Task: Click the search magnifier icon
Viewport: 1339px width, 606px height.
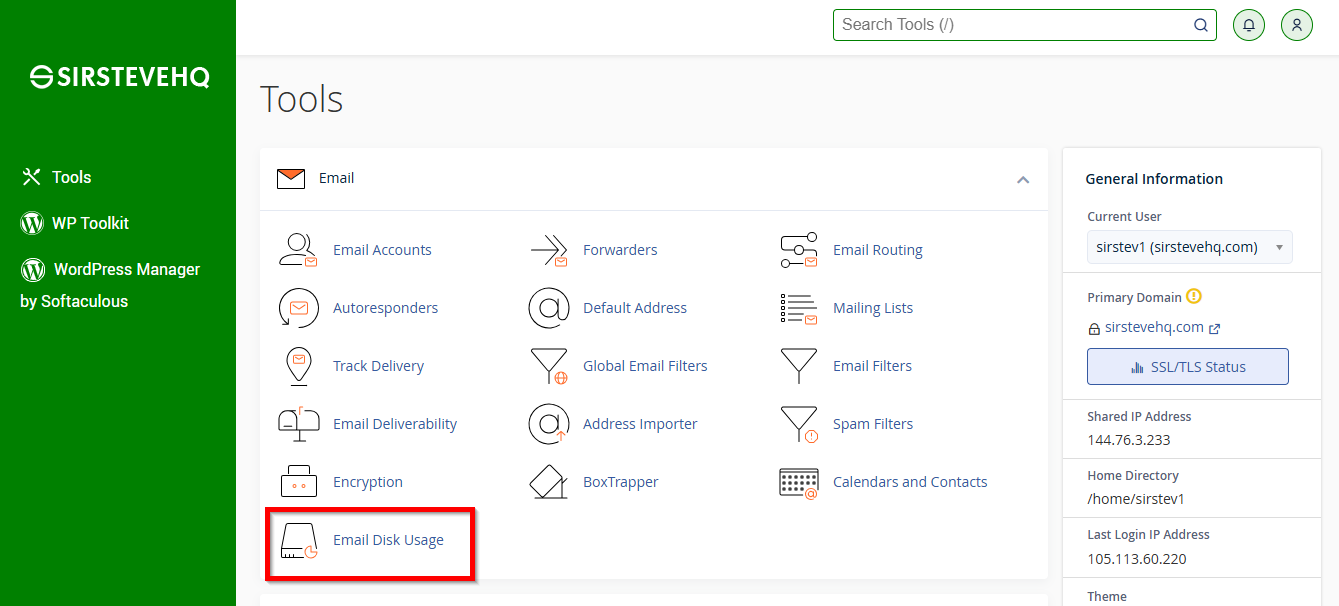Action: tap(1201, 25)
